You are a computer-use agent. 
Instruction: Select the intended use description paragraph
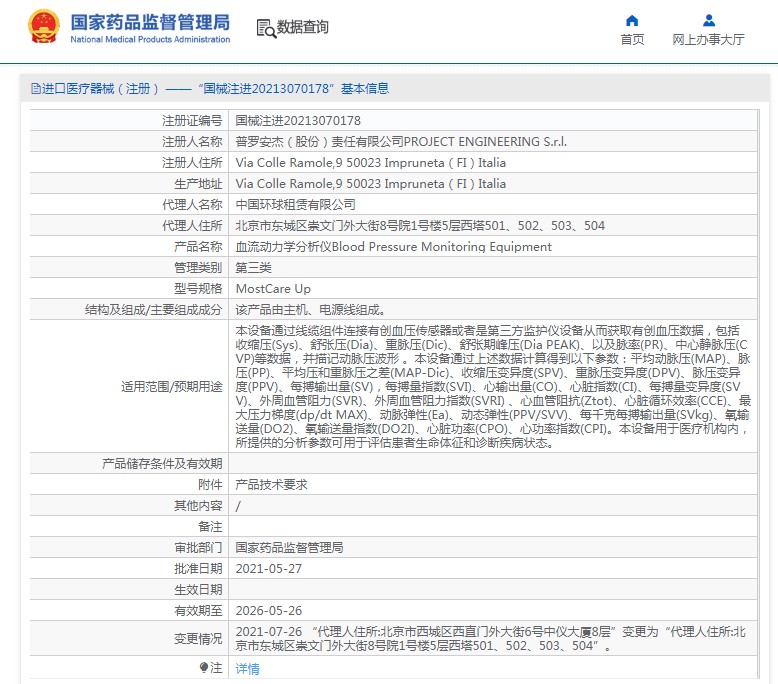click(x=493, y=386)
